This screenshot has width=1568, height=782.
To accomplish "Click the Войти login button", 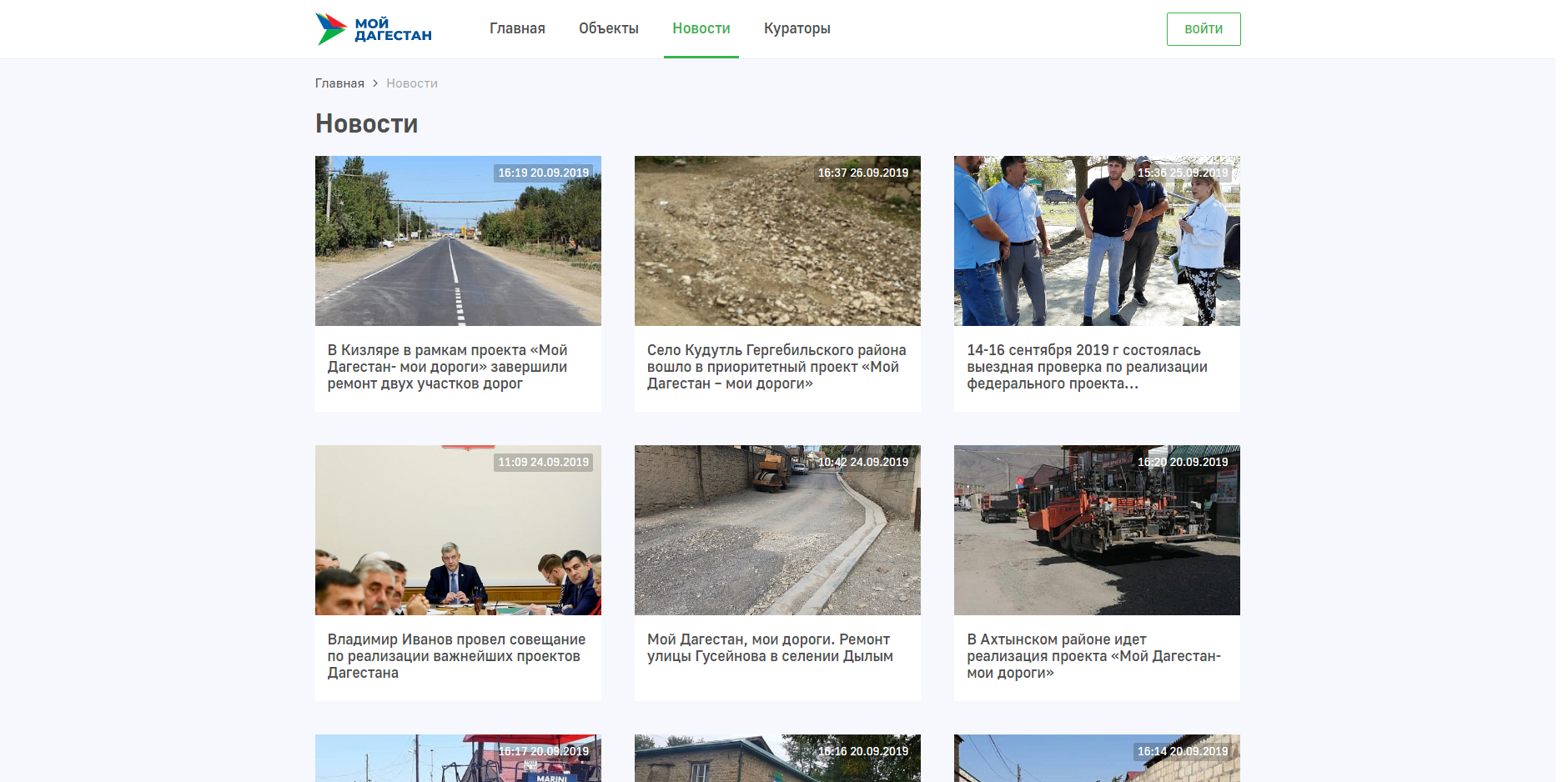I will tap(1204, 29).
